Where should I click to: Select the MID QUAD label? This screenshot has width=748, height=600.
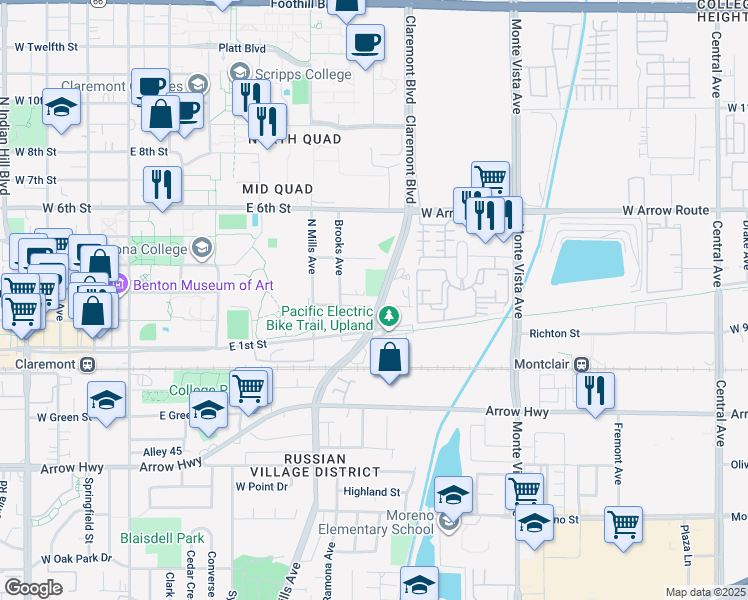278,189
